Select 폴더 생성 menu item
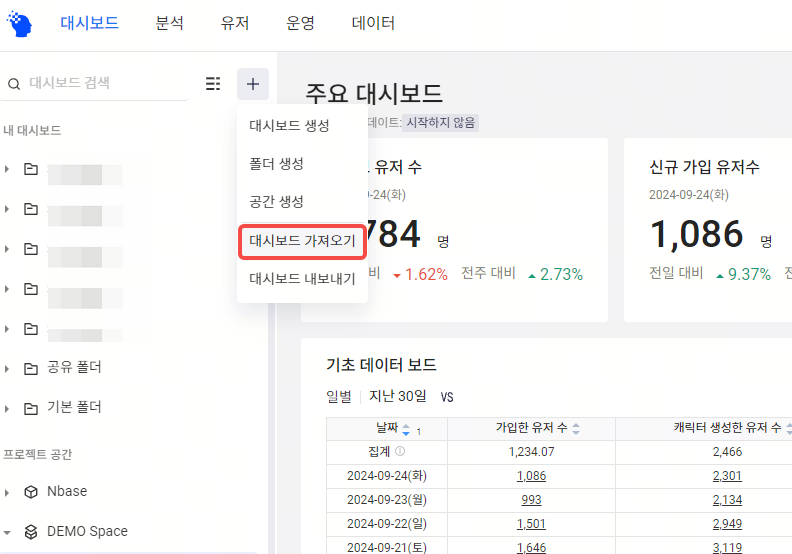 coord(302,164)
